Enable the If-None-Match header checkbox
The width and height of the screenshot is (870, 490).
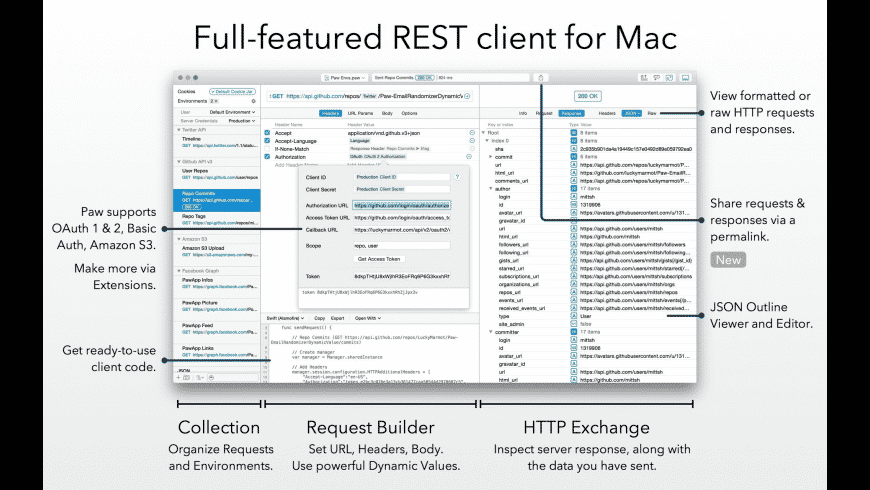(267, 149)
